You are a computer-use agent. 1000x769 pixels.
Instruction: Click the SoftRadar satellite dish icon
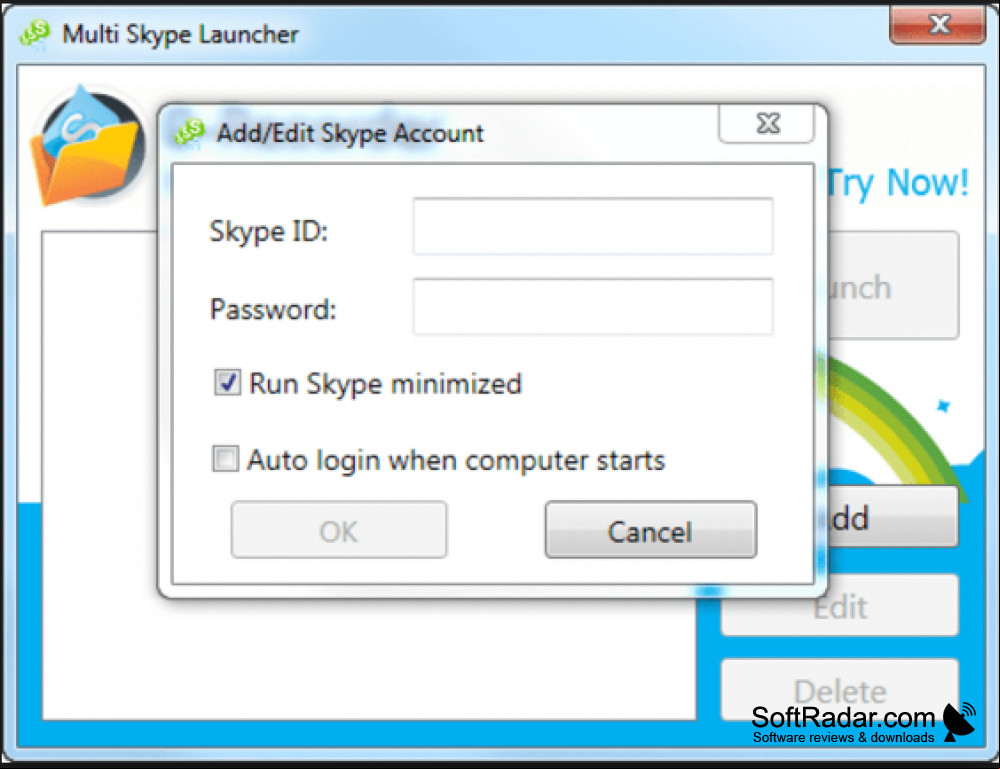959,722
